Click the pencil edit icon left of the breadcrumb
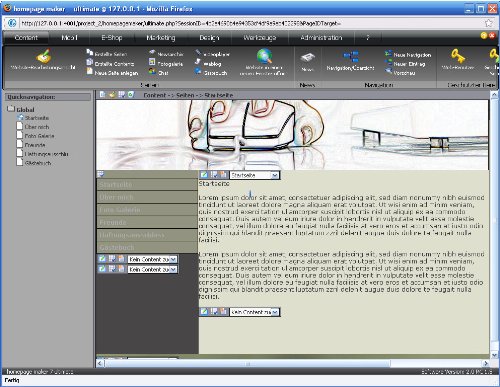The height and width of the screenshot is (387, 500). (112, 95)
